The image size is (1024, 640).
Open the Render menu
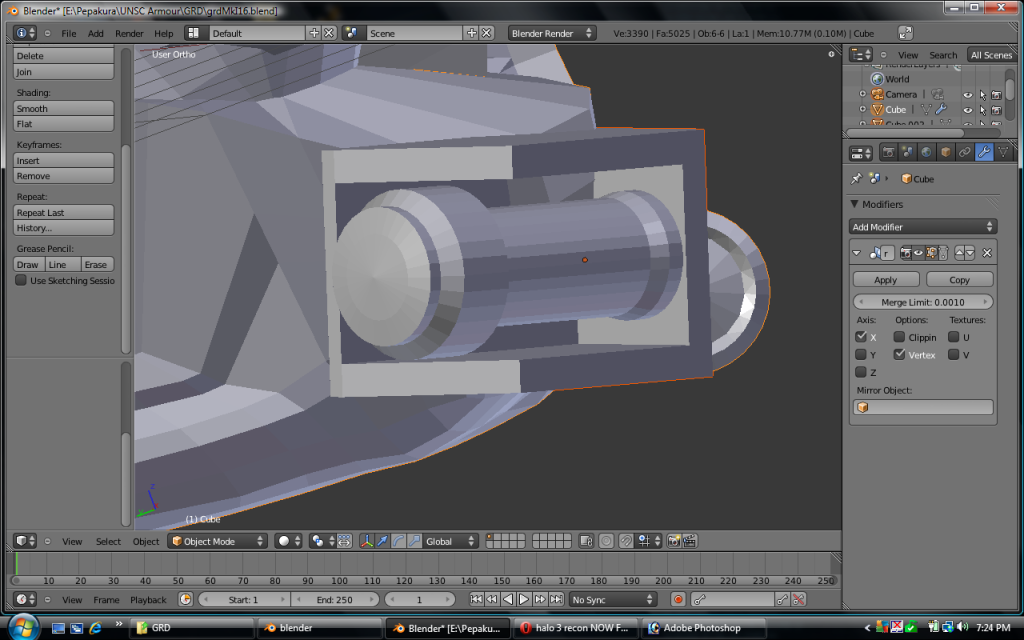pyautogui.click(x=129, y=33)
